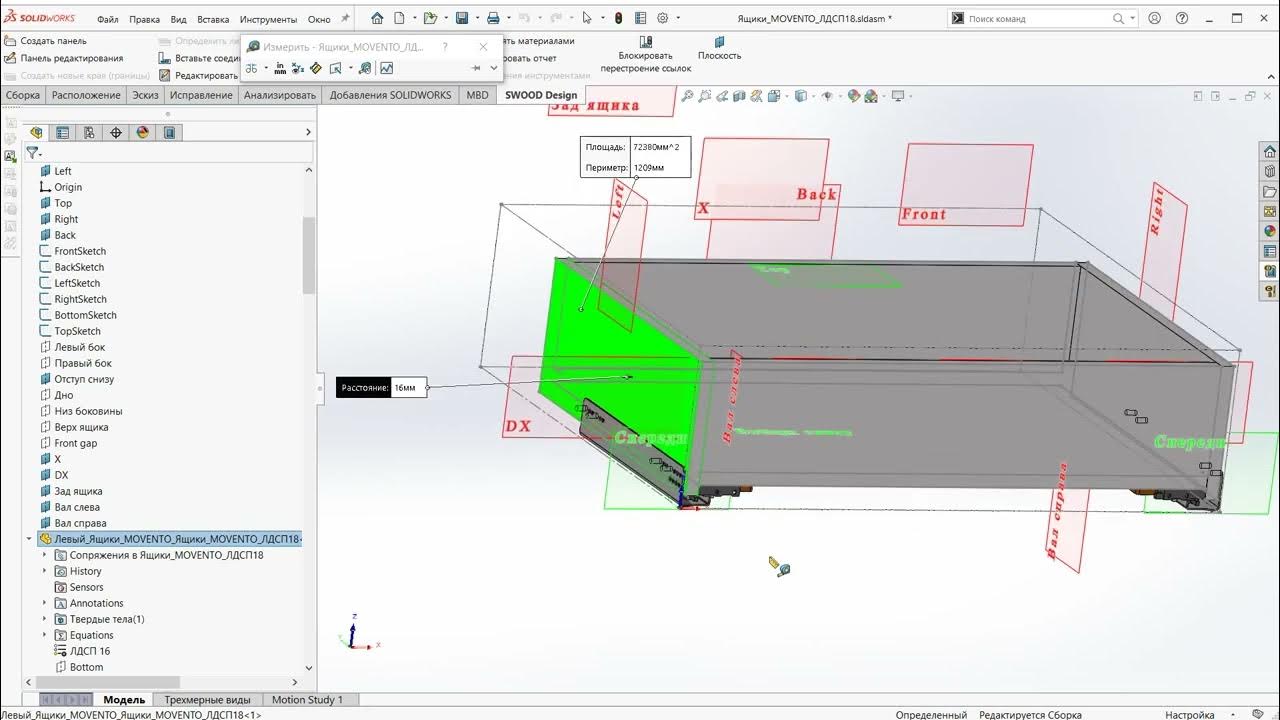The image size is (1280, 720).
Task: Click the Section View icon in the view toolbar
Action: (x=739, y=96)
